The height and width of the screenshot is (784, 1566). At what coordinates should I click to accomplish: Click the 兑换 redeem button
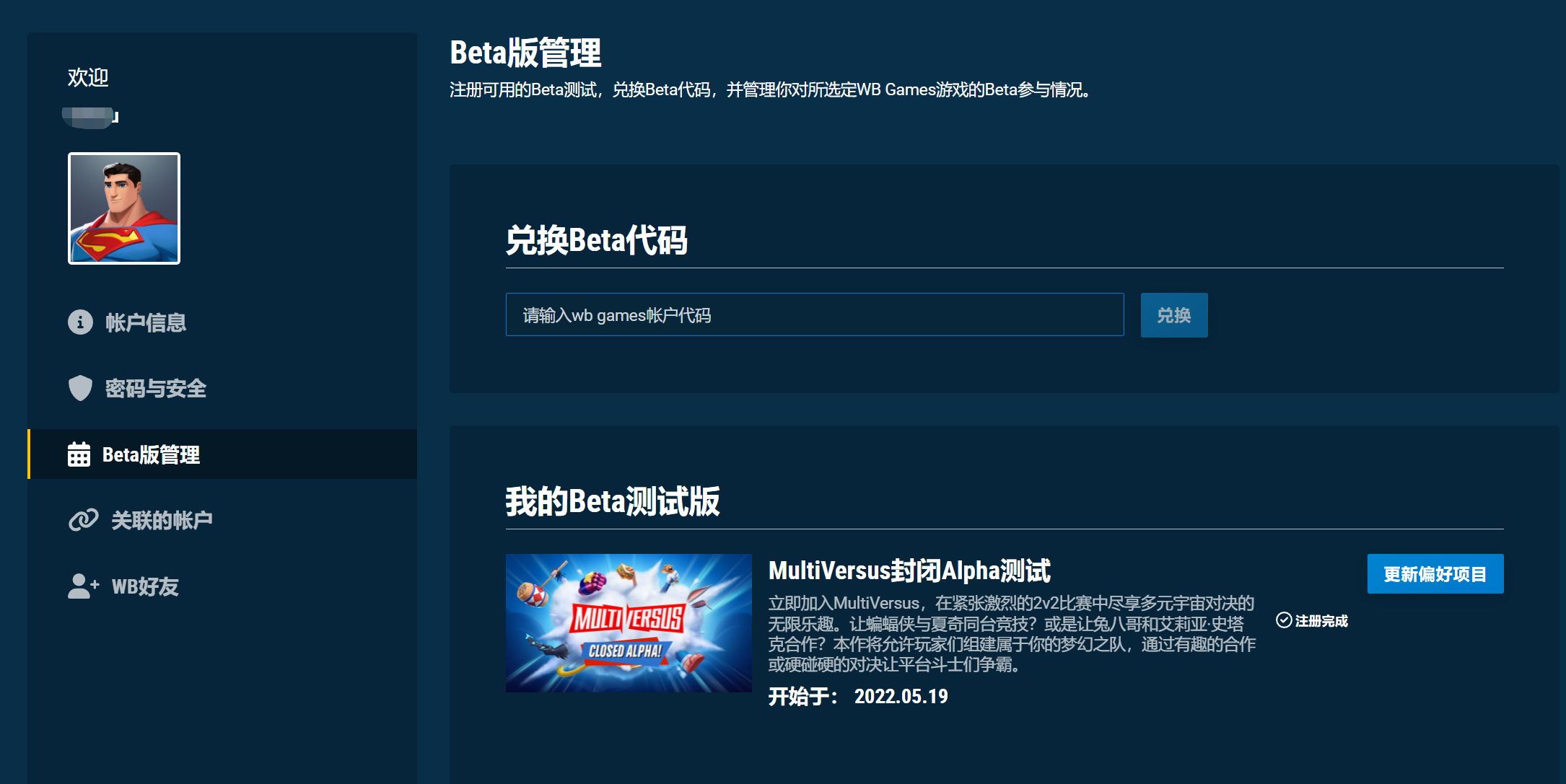[x=1174, y=315]
